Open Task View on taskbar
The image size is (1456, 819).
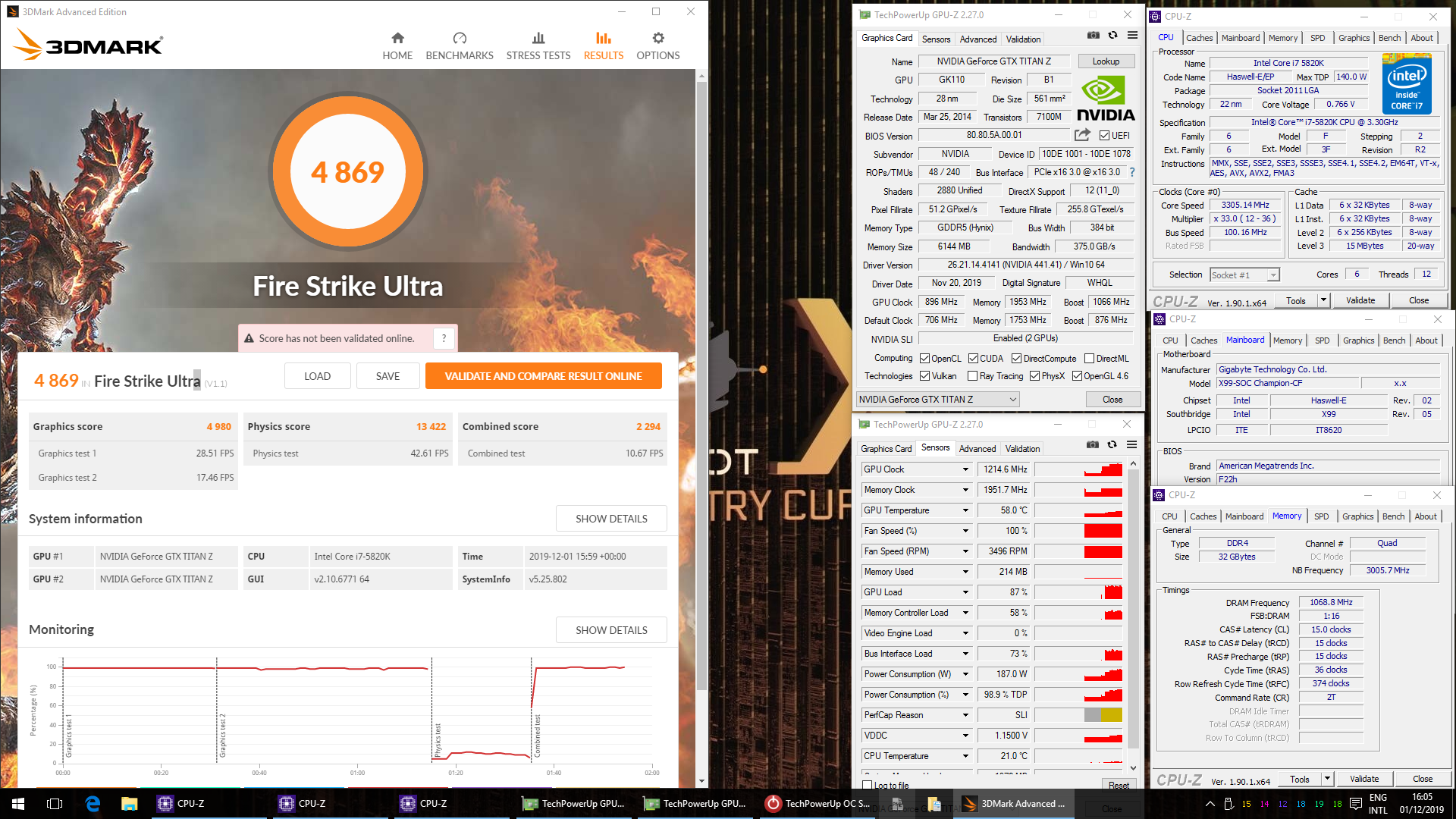click(x=55, y=804)
